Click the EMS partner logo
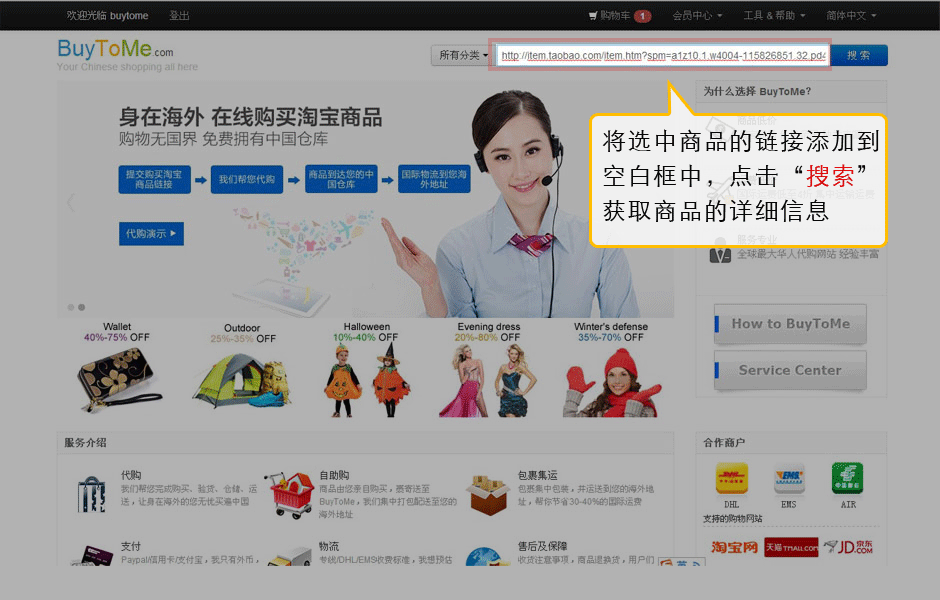 (789, 478)
